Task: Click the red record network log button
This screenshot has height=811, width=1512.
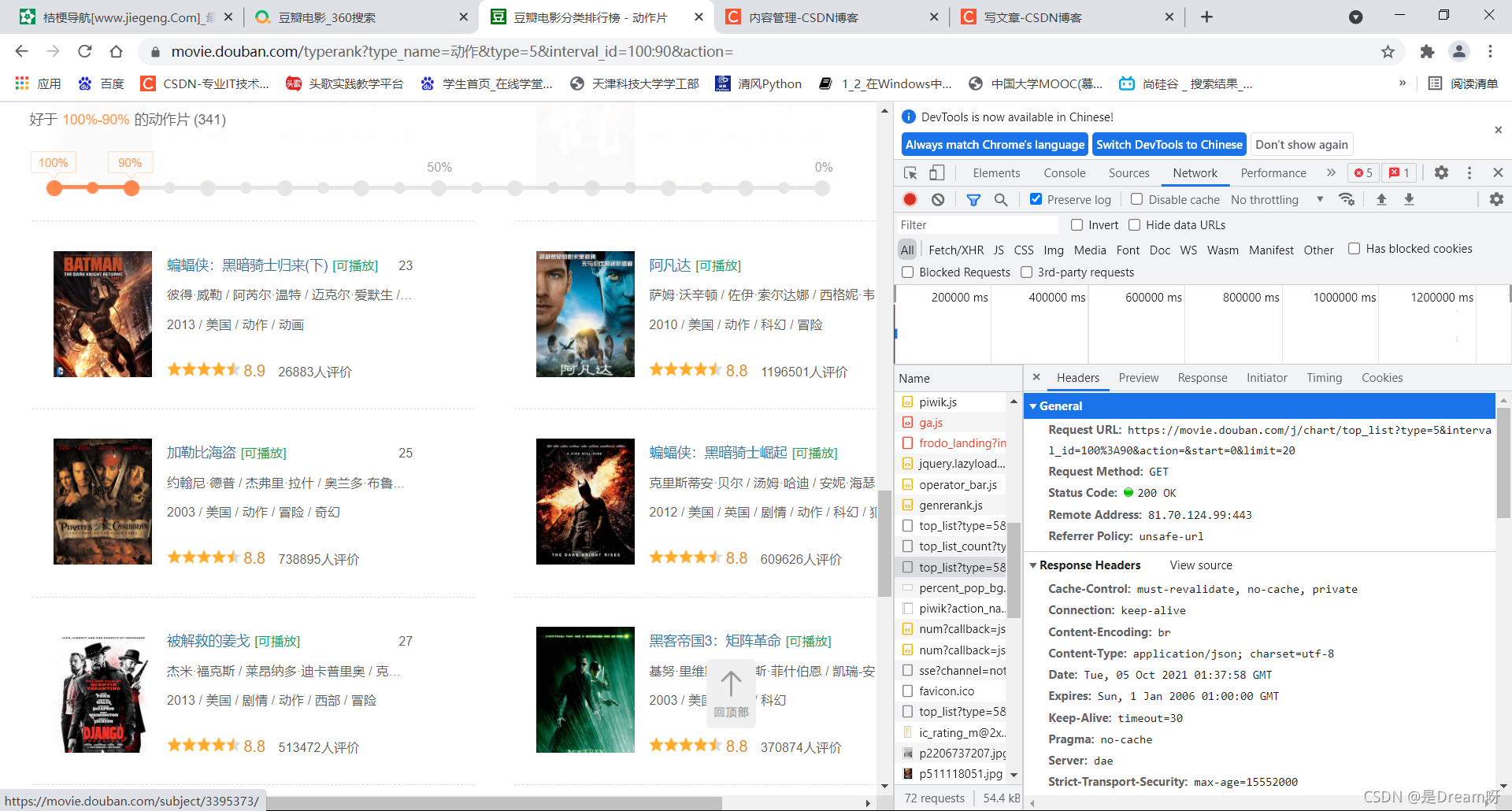Action: tap(910, 199)
